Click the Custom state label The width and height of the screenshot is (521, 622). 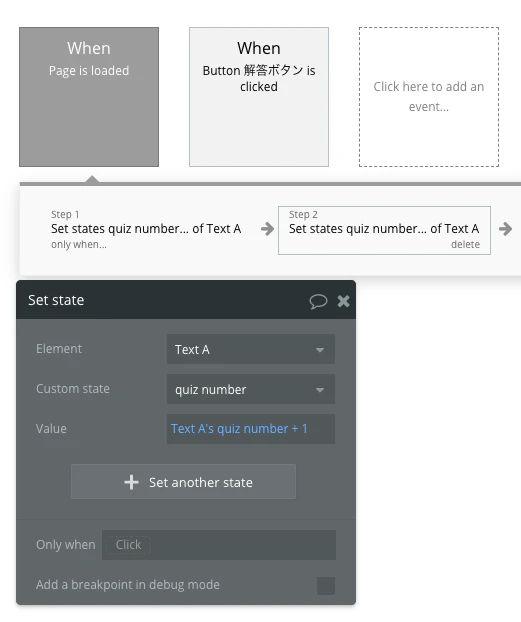click(73, 389)
